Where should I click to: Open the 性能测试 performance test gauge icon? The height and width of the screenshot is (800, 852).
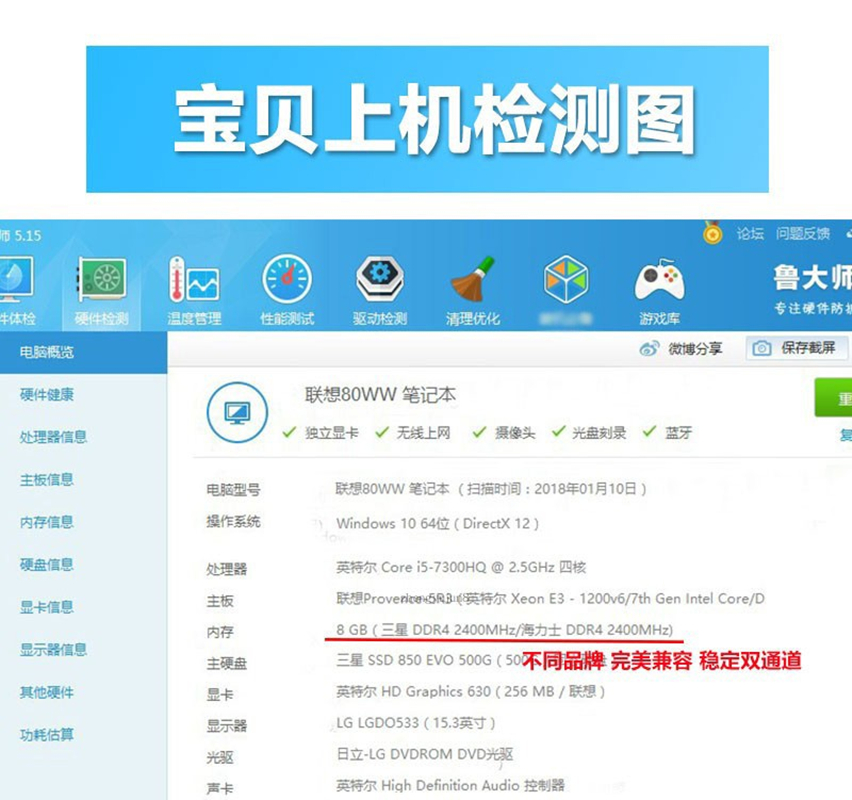[287, 279]
